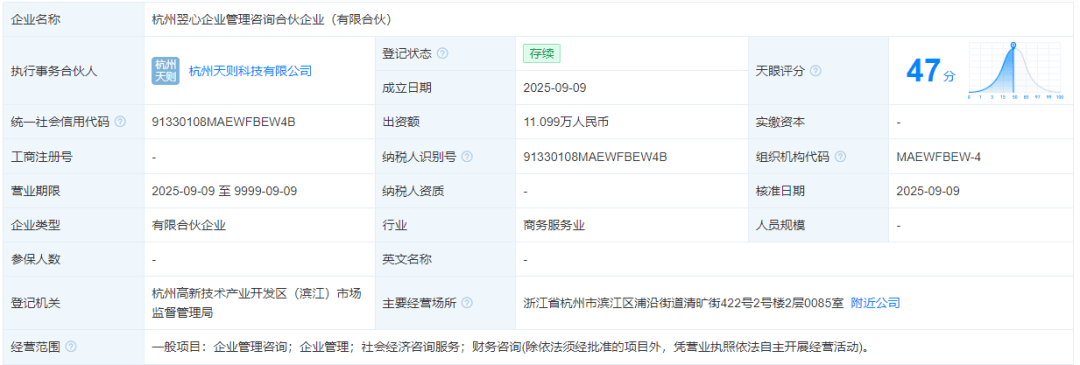This screenshot has height=365, width=1080.
Task: Select credit code 91330108MAEWFBEW4B under 统一社会信用代码
Action: pyautogui.click(x=223, y=122)
